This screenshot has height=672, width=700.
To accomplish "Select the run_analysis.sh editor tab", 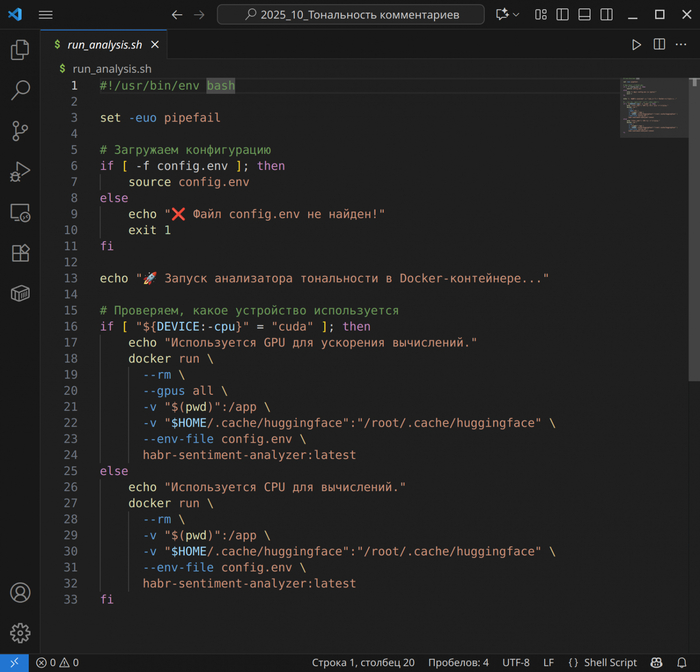I will [x=104, y=45].
